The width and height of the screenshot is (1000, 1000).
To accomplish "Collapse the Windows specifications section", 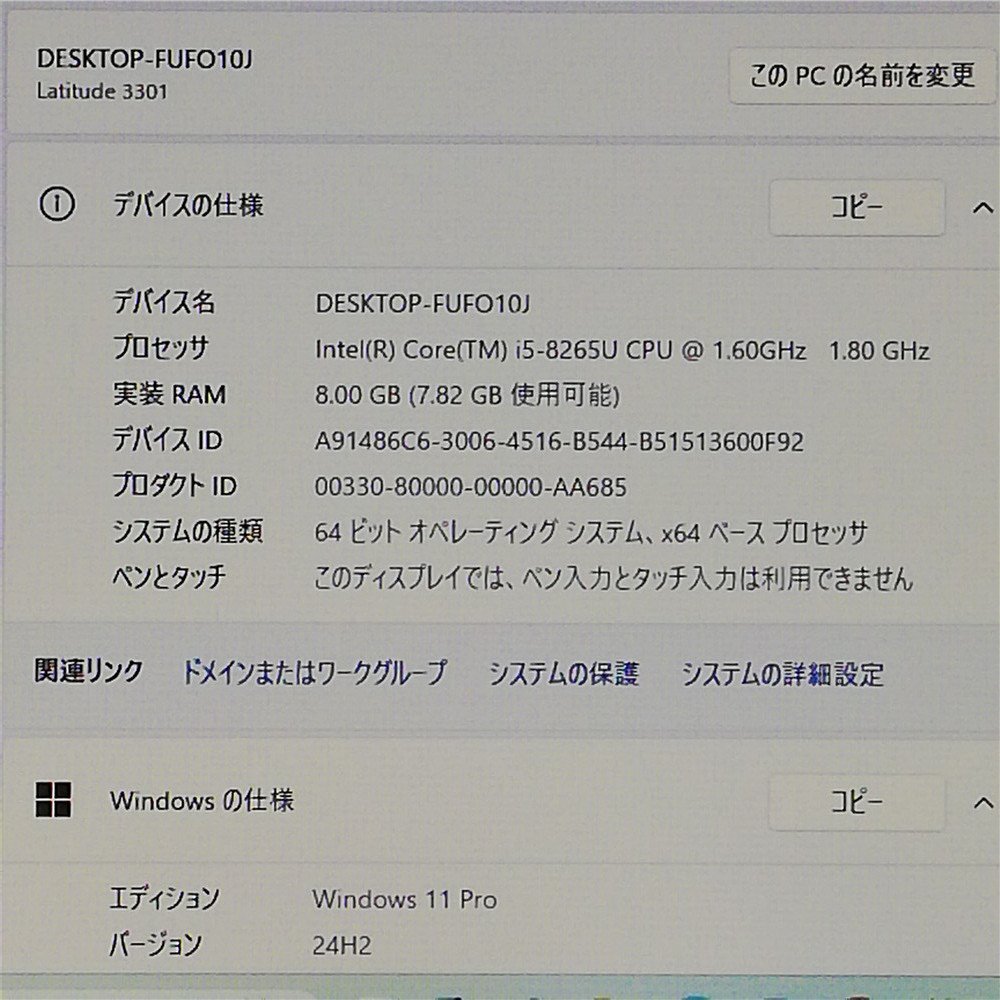I will coord(983,803).
